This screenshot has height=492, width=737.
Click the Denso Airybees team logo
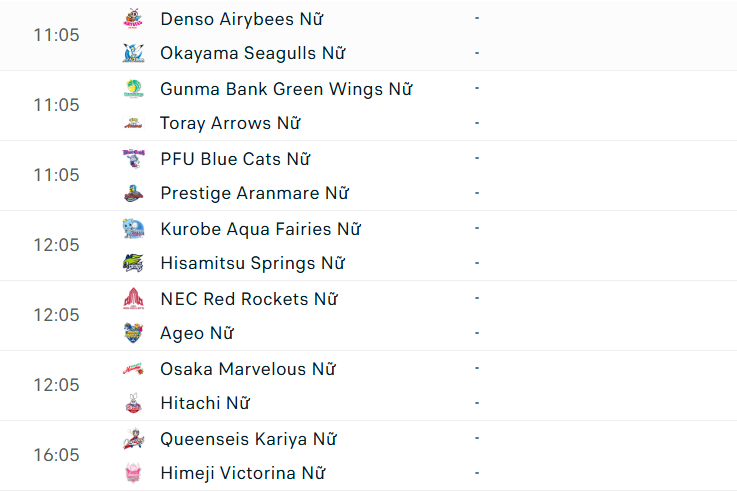pos(133,19)
